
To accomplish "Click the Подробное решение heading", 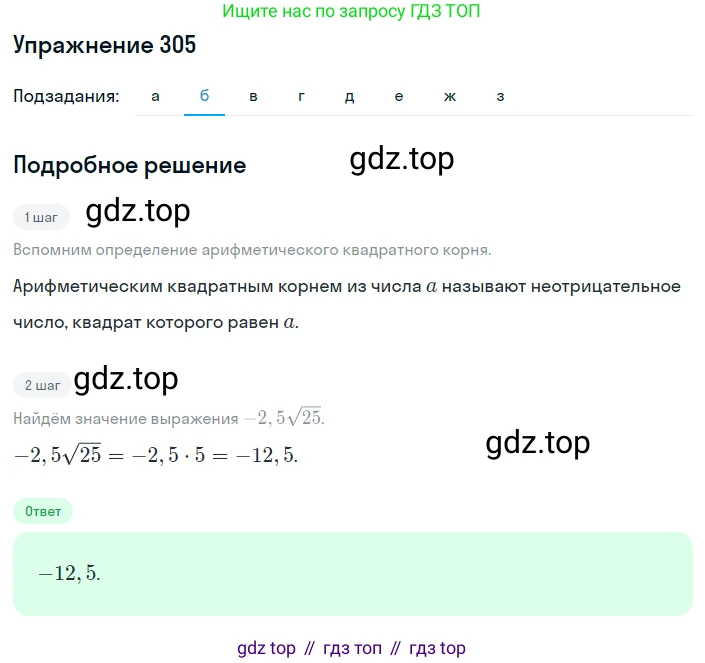I will (129, 165).
